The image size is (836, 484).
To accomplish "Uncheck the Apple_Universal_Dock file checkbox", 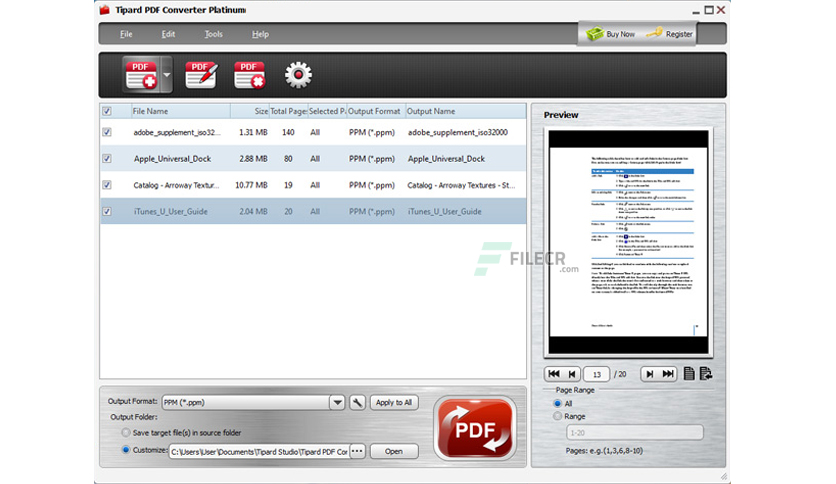I will (107, 159).
